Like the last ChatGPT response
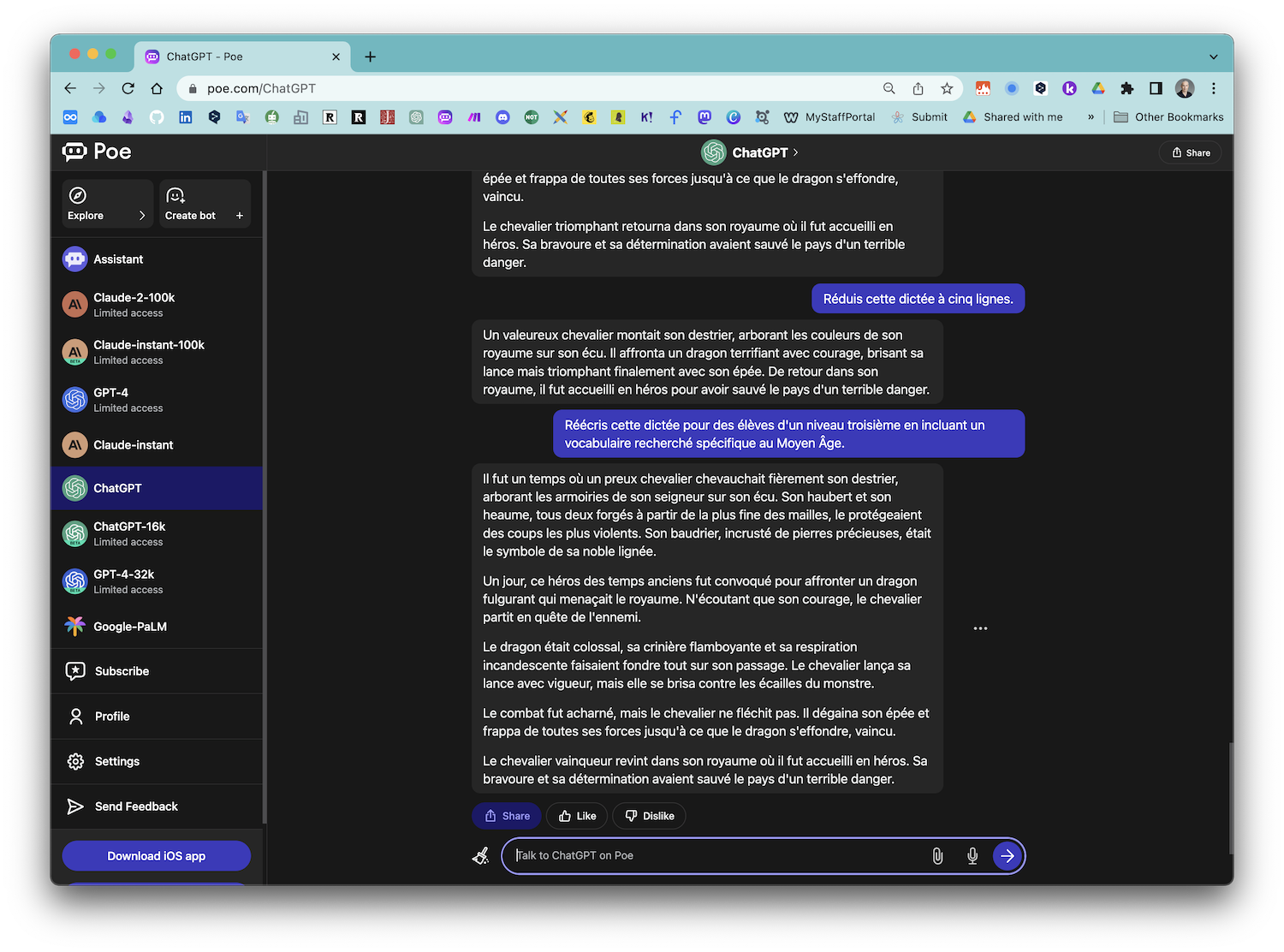 pos(577,816)
